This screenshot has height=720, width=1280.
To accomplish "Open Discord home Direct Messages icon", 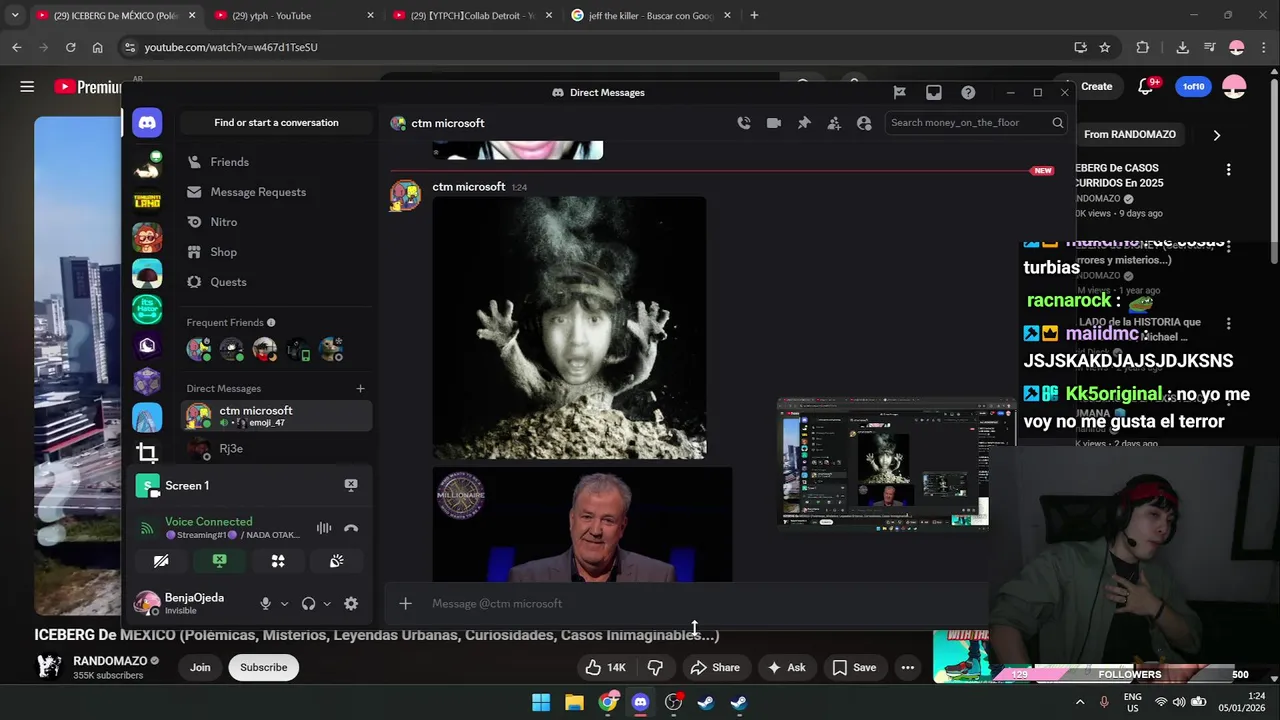I will pos(147,122).
